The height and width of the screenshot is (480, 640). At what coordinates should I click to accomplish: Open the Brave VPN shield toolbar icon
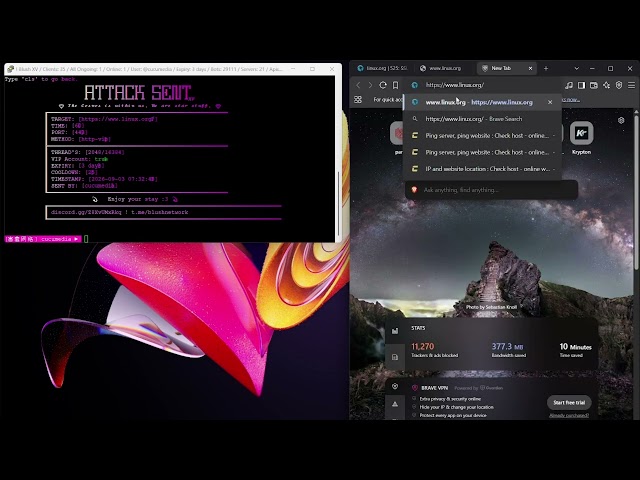click(x=619, y=85)
